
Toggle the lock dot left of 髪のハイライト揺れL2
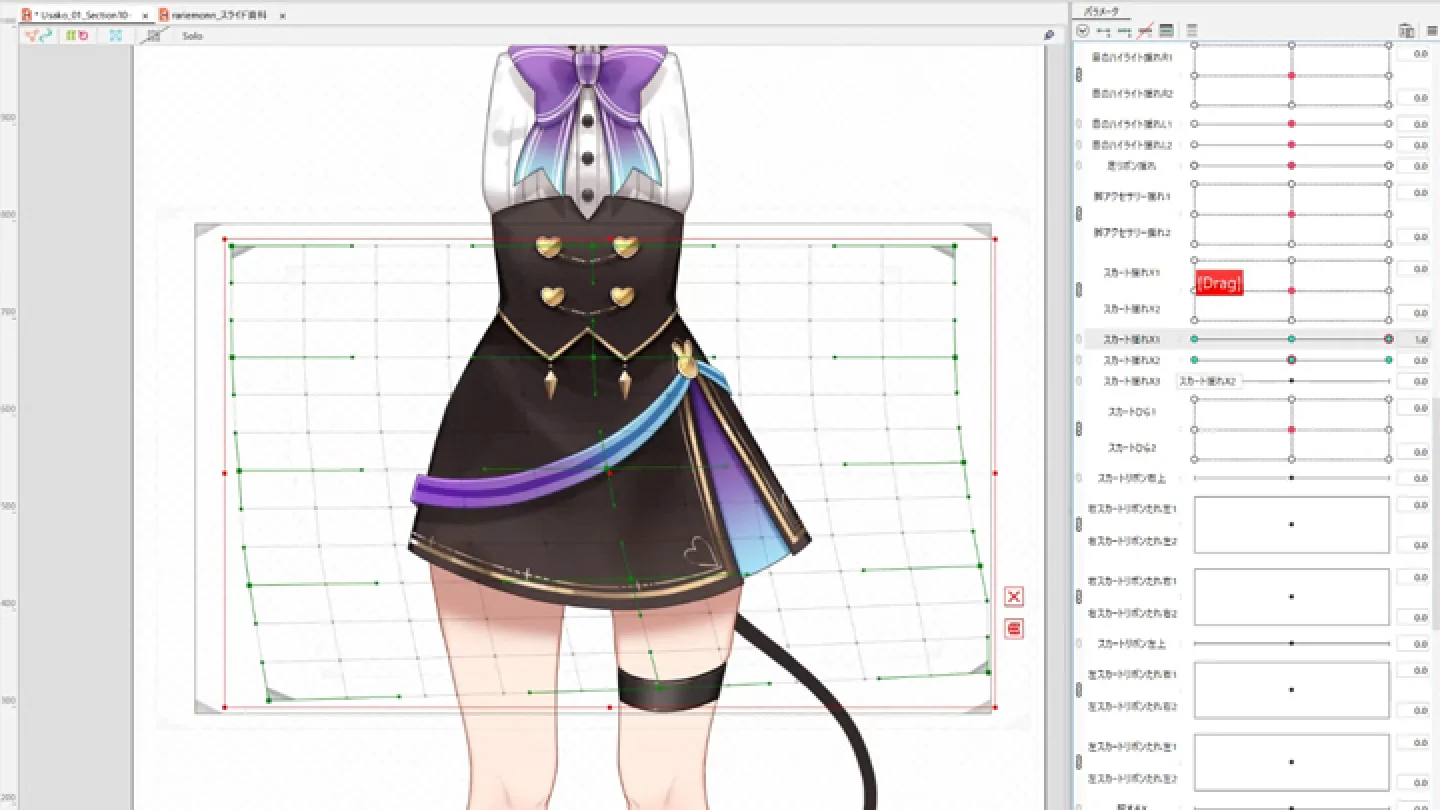1079,145
